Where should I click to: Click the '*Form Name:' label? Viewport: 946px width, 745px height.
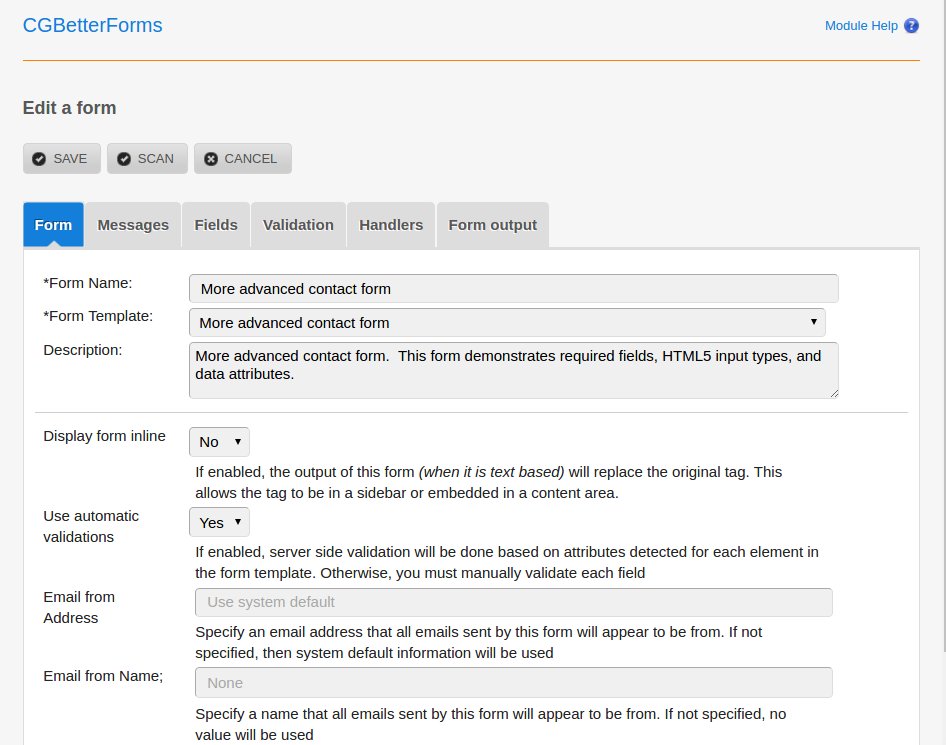point(87,283)
